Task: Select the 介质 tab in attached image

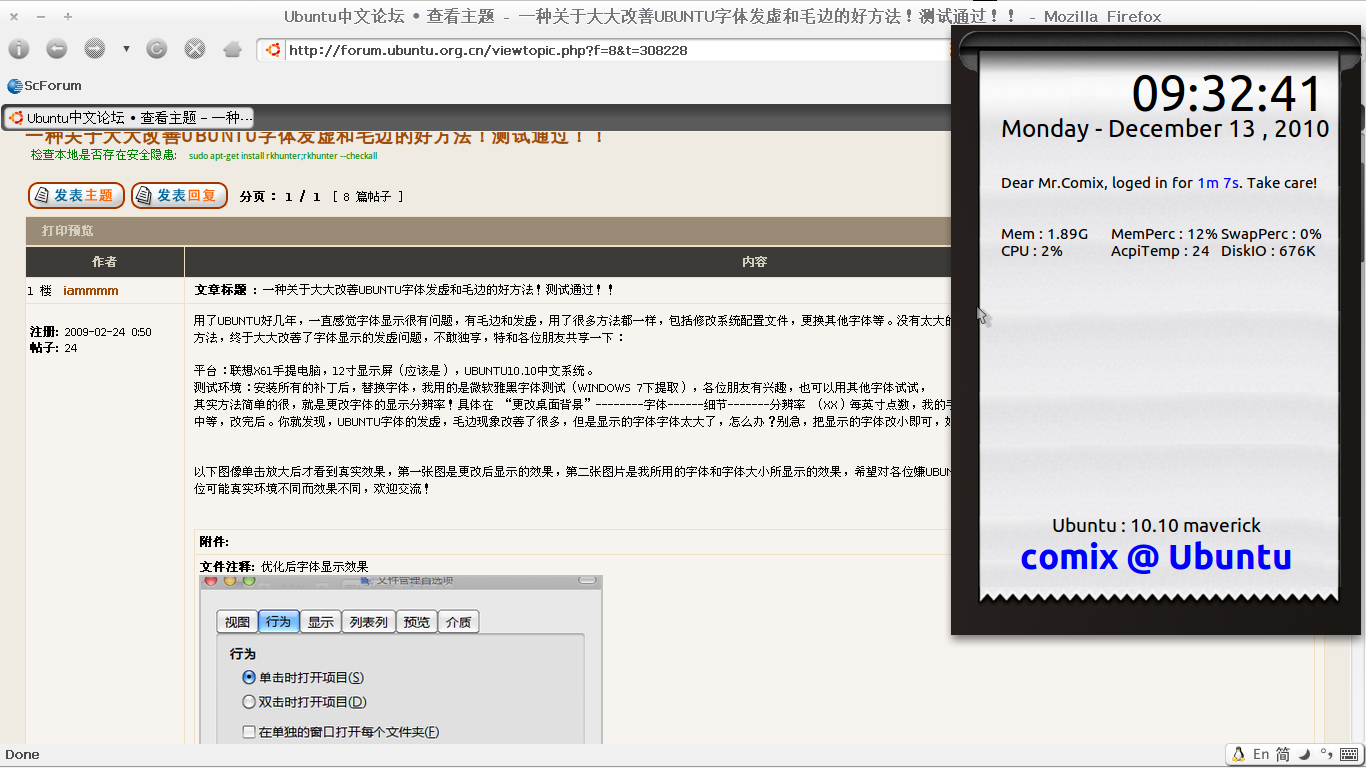Action: (458, 622)
